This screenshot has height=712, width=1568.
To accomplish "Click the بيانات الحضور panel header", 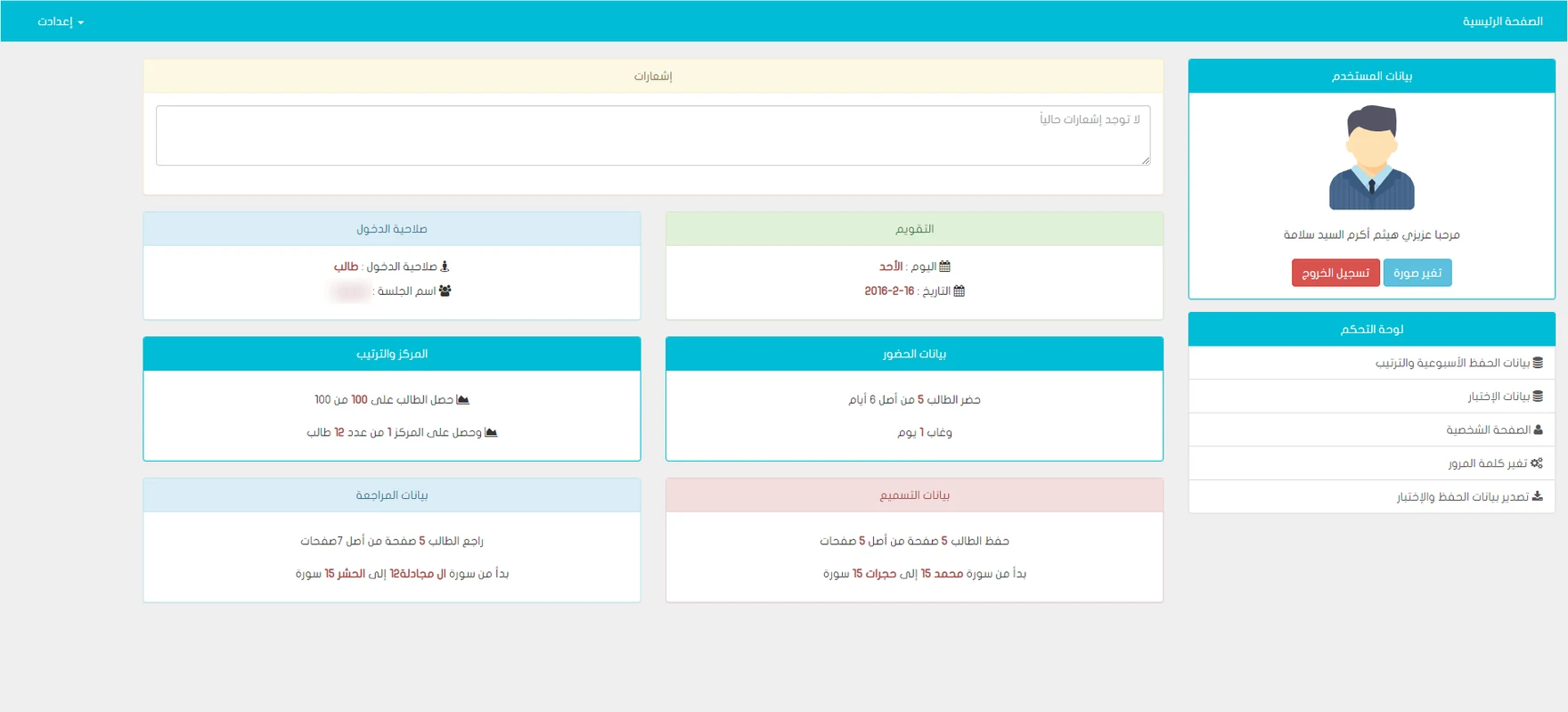I will pyautogui.click(x=915, y=354).
